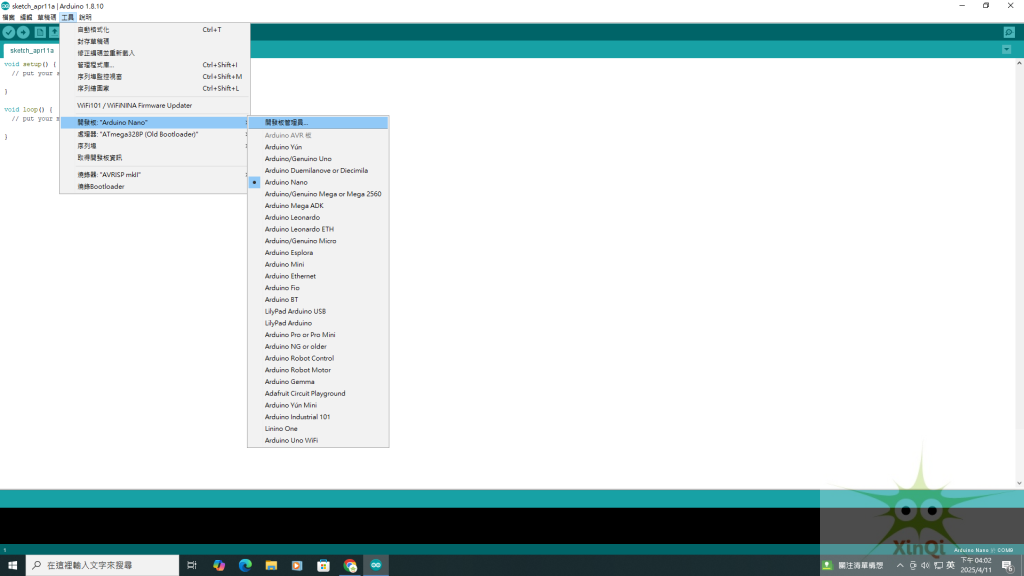Click the editor scrollbar down arrow

tap(1019, 483)
